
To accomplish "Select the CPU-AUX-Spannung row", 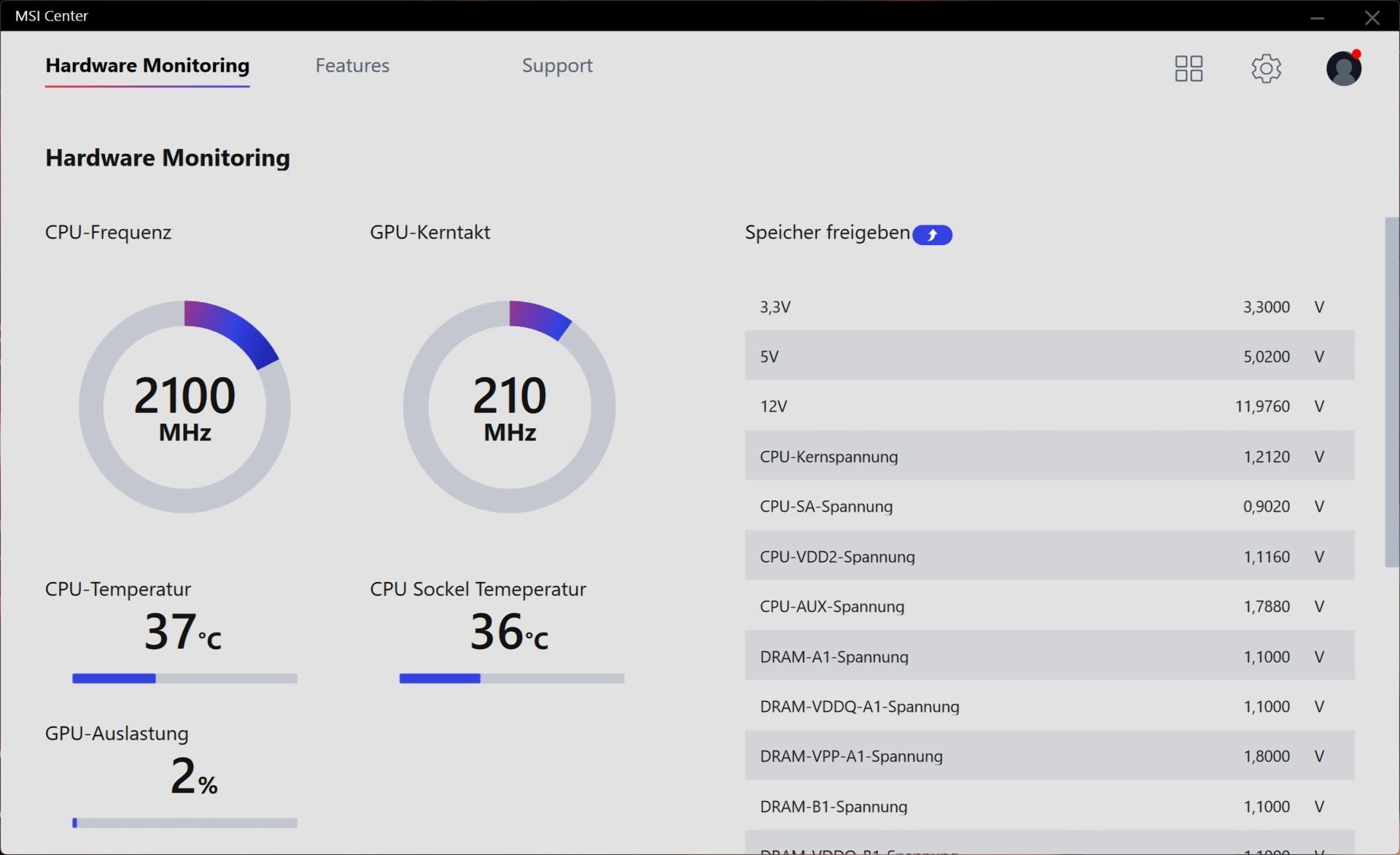I will 1049,606.
